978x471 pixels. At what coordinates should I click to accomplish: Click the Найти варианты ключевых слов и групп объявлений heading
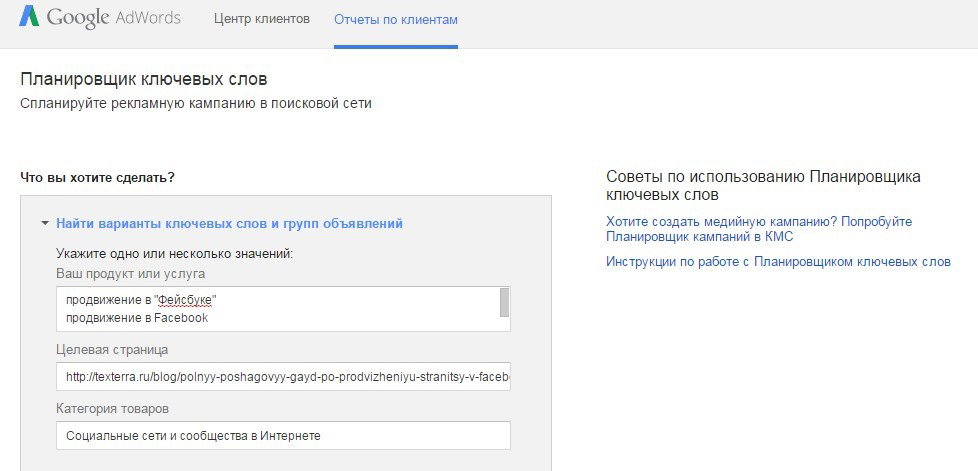229,223
